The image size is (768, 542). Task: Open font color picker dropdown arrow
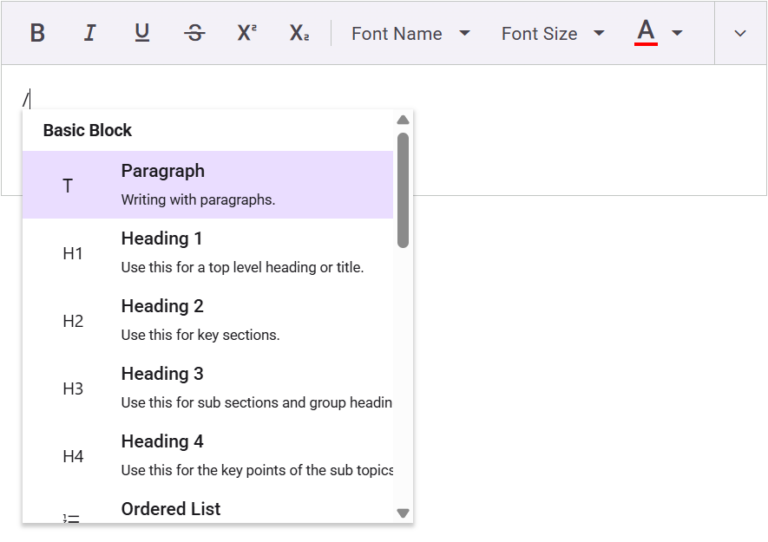point(678,33)
